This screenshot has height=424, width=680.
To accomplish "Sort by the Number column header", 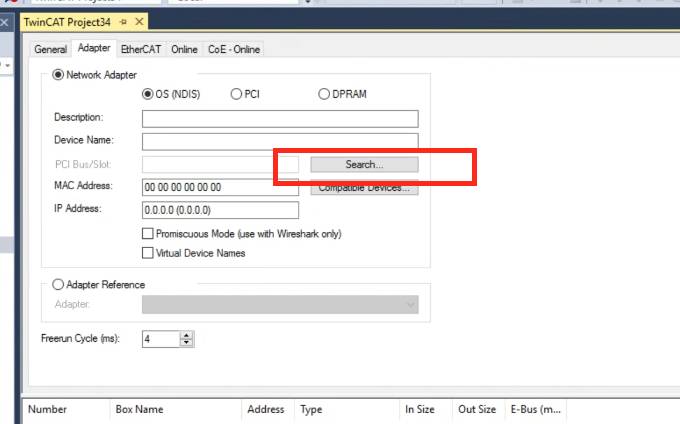I will pyautogui.click(x=66, y=409).
